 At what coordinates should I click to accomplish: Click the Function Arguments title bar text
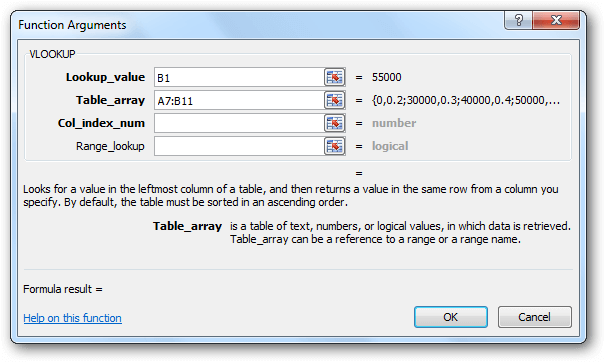[72, 25]
